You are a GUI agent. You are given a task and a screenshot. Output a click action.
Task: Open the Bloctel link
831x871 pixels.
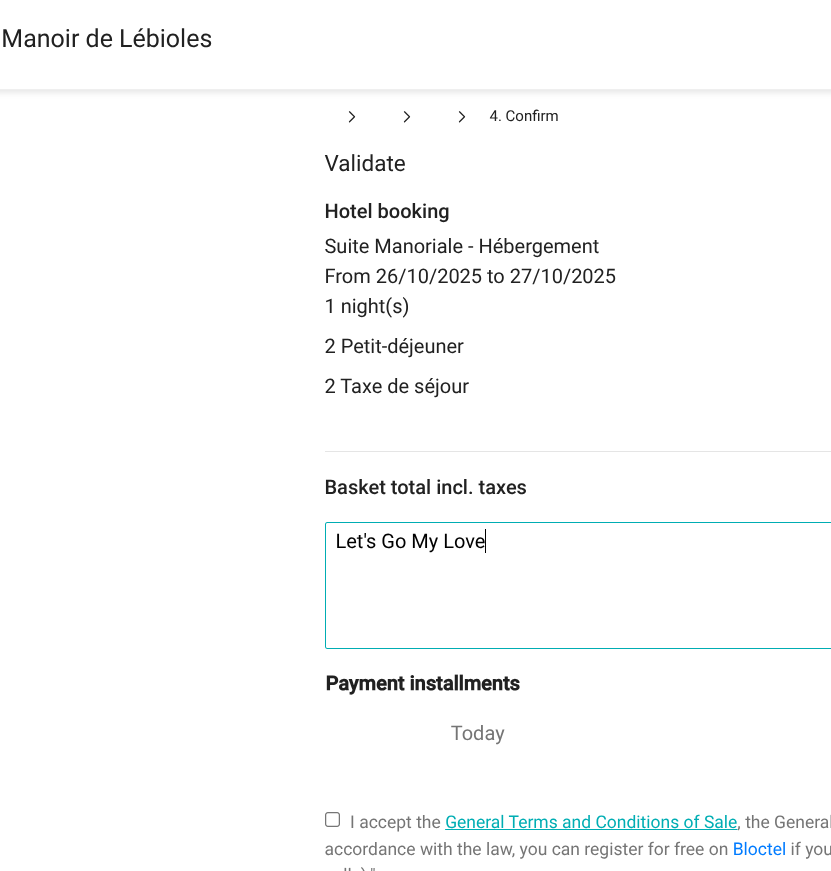point(759,849)
